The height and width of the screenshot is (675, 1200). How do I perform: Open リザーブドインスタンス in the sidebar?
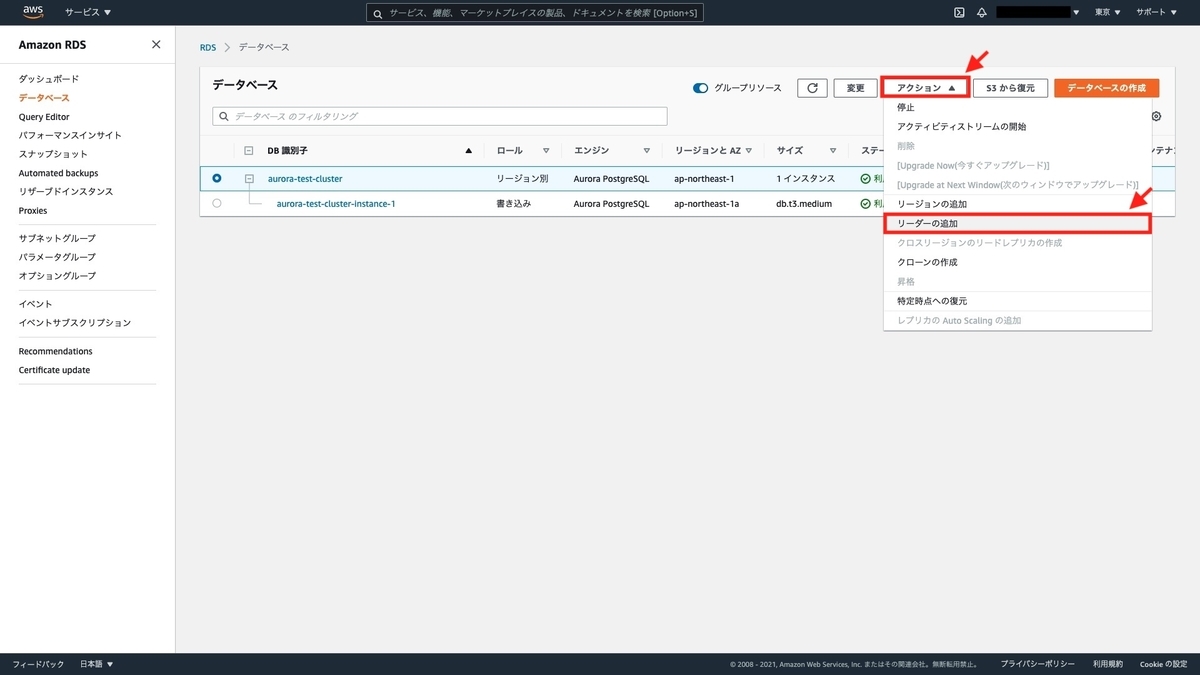(x=66, y=191)
